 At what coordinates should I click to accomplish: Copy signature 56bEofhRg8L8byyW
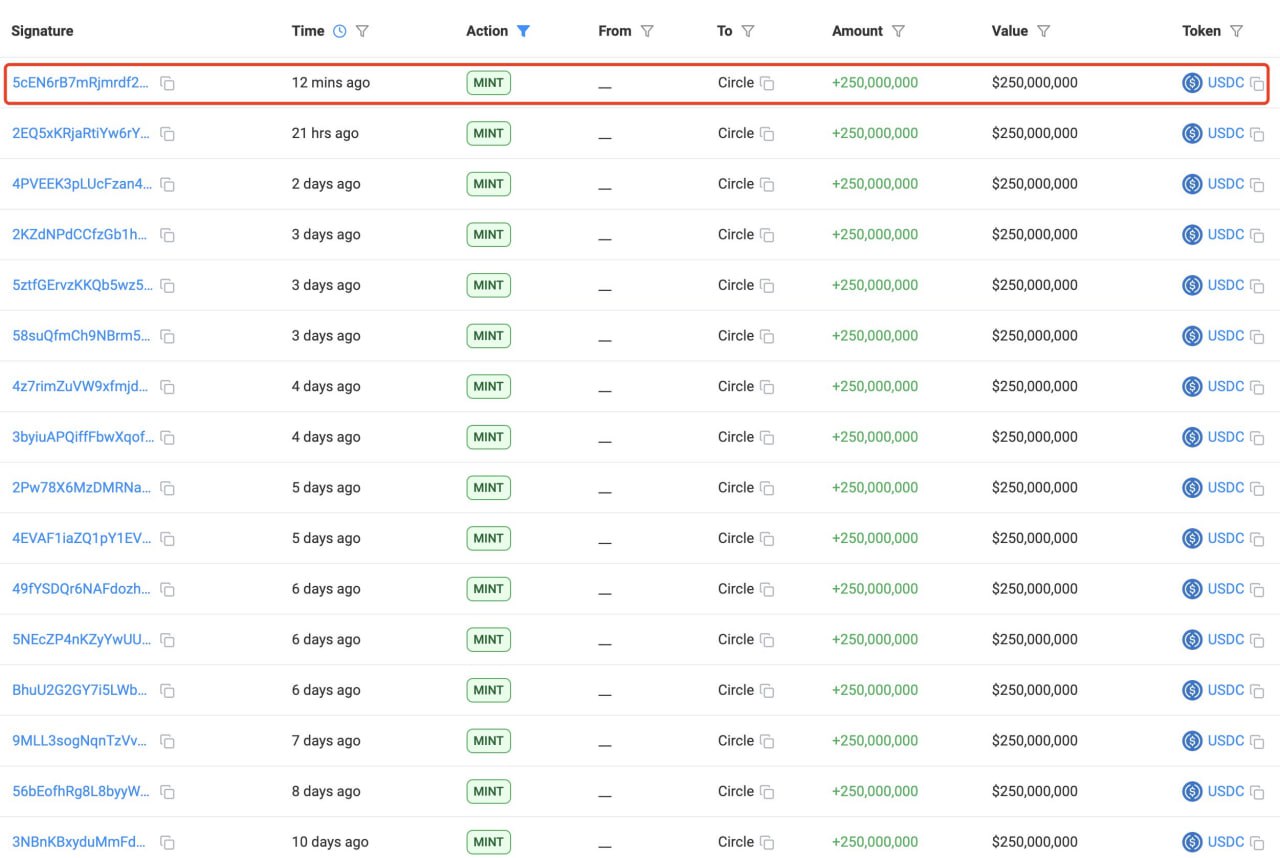tap(168, 792)
